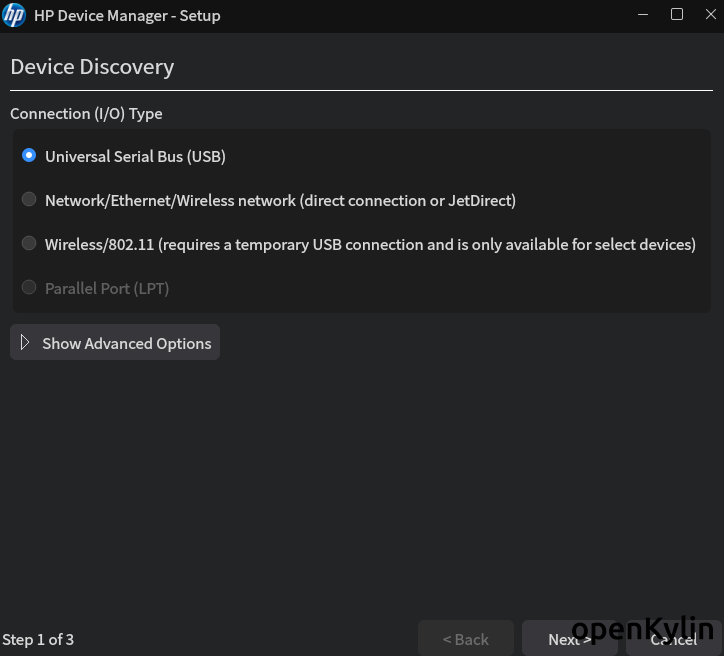Click the JetDirect network option label

pos(280,200)
